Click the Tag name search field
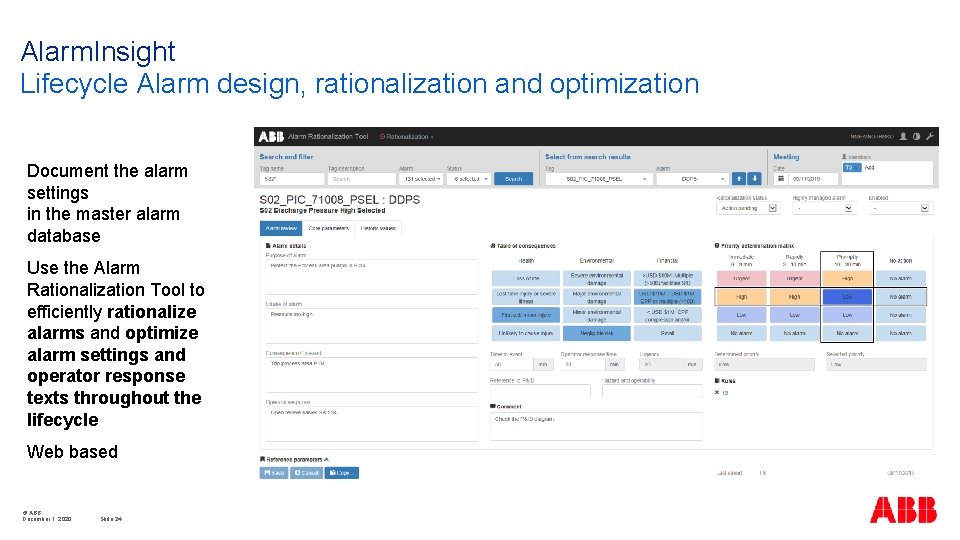 click(x=292, y=179)
